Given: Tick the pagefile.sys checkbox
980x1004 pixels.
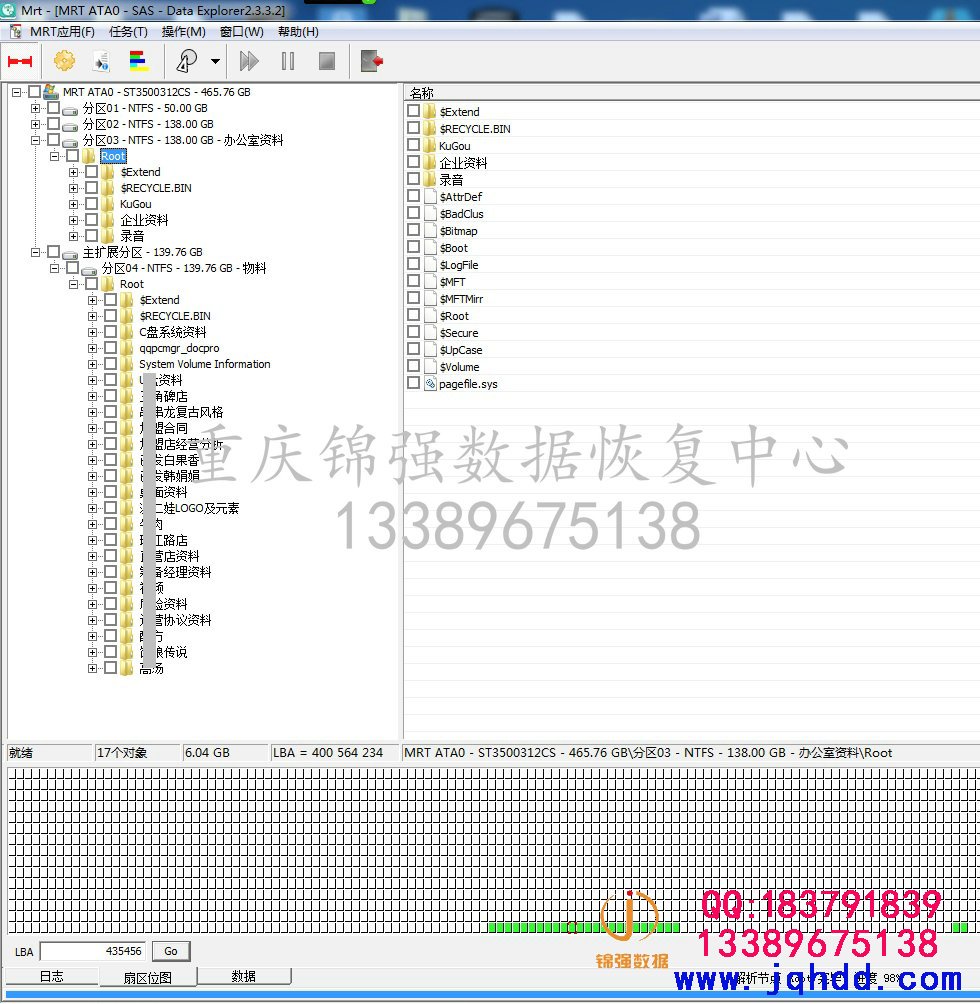Looking at the screenshot, I should coord(414,383).
